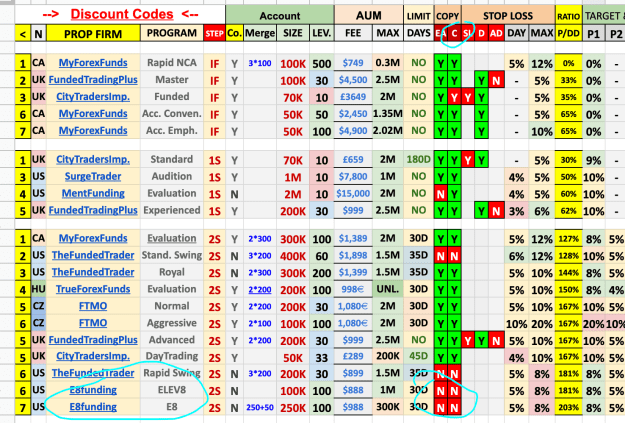The width and height of the screenshot is (625, 423).
Task: Click the RATIO header cell
Action: (568, 16)
